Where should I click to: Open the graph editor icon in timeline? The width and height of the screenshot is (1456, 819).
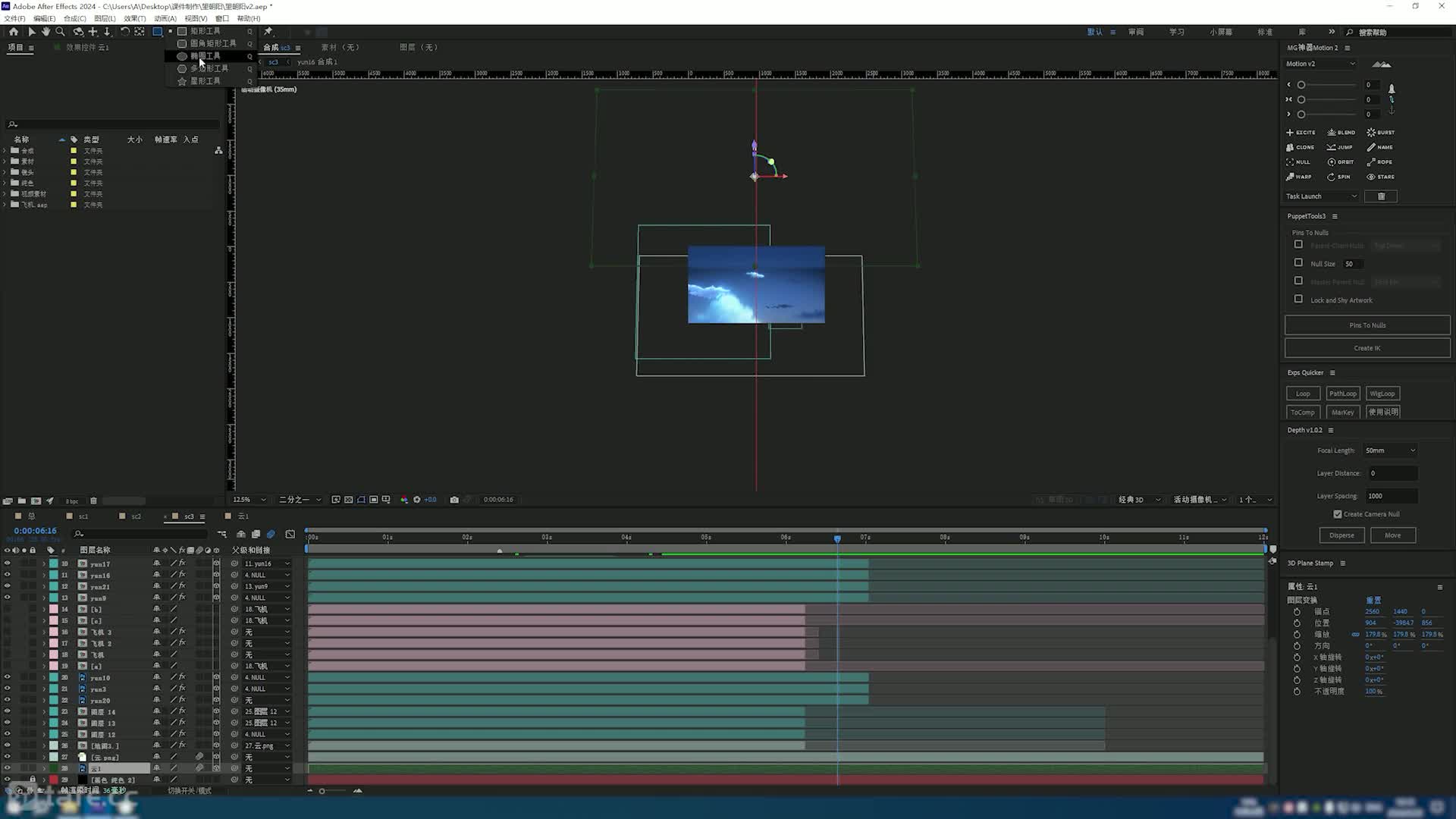pyautogui.click(x=290, y=535)
